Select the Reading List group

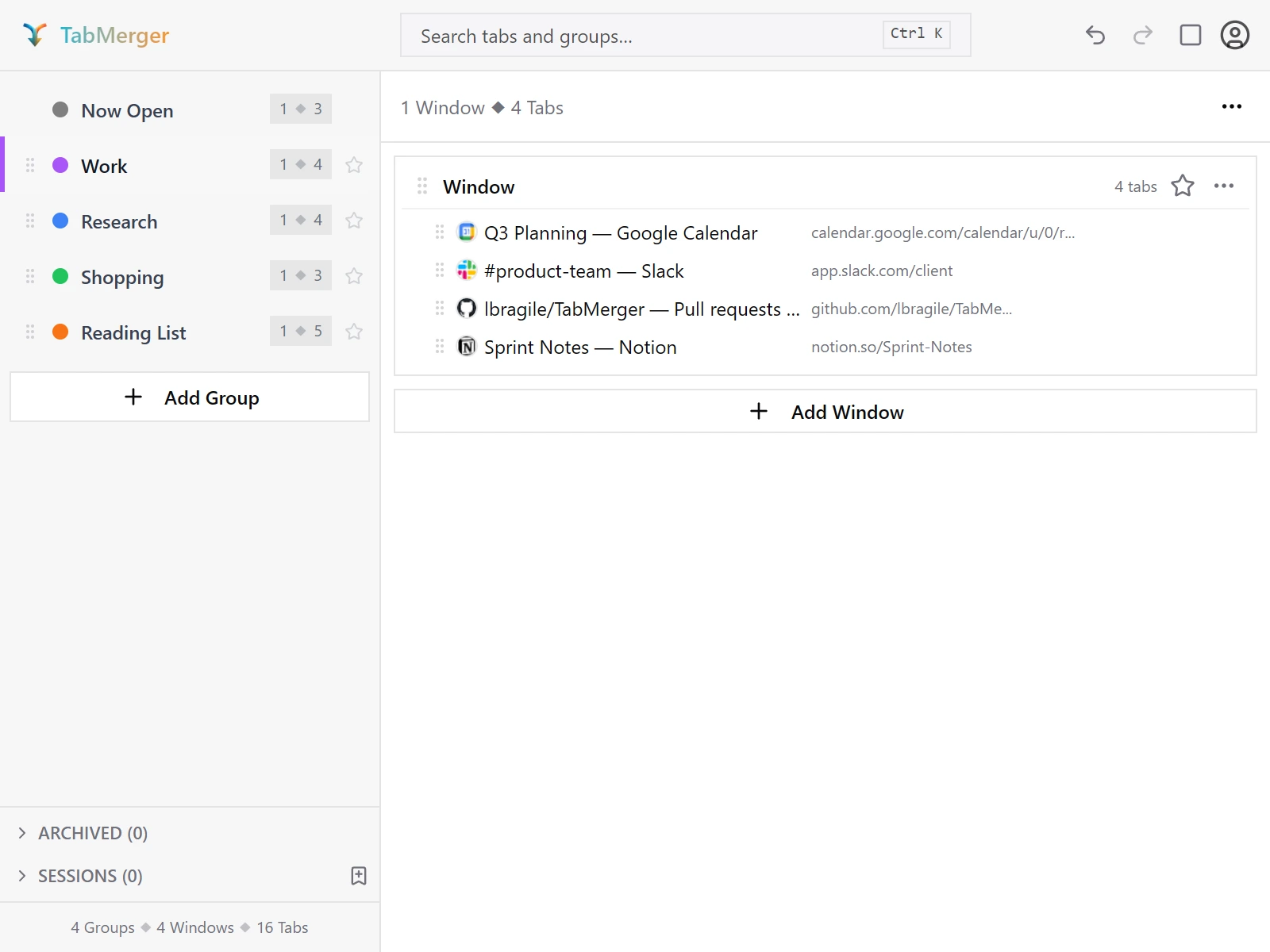(x=190, y=332)
